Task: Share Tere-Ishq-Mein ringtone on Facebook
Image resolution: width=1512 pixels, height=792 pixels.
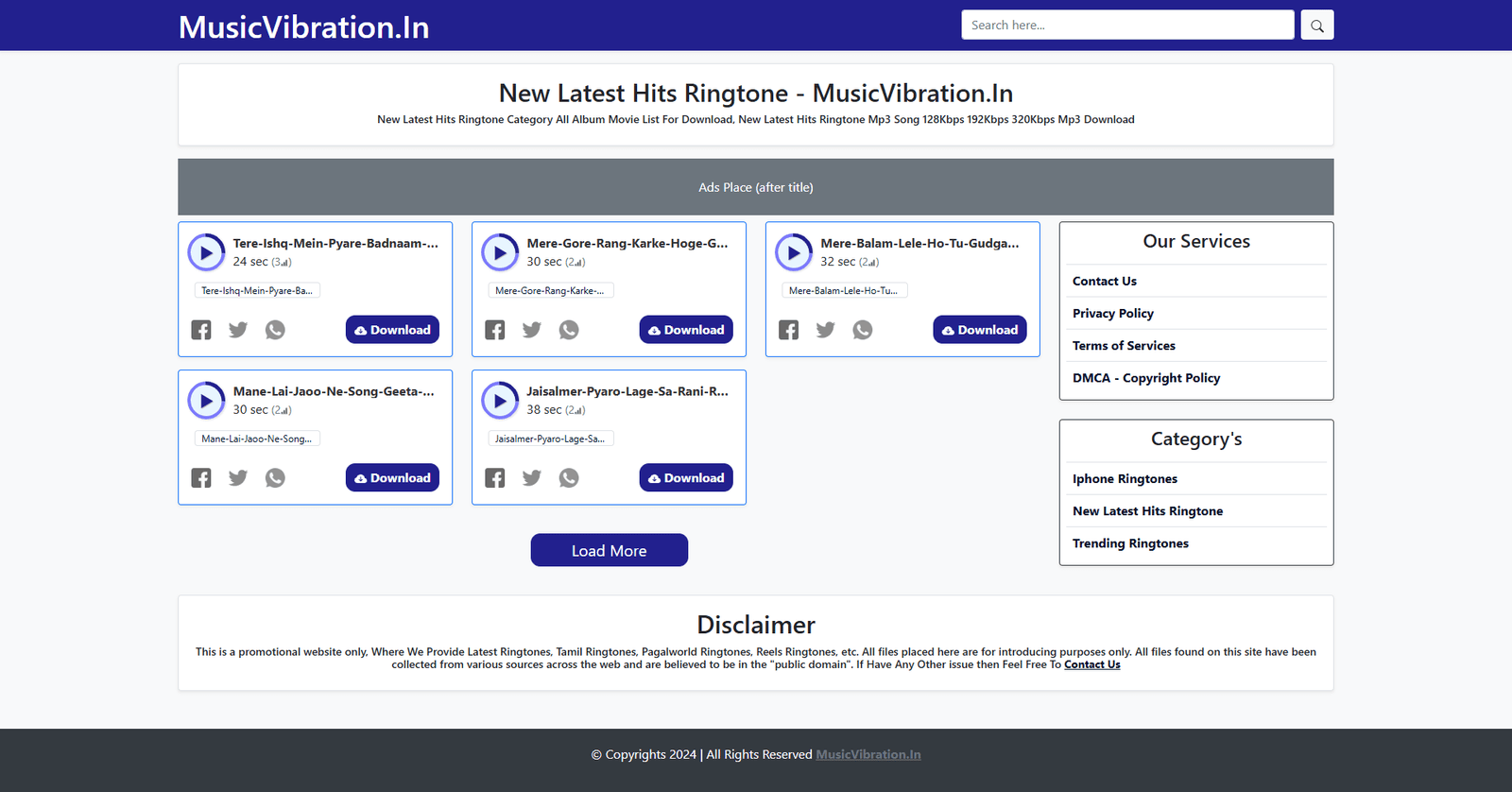Action: click(x=201, y=330)
